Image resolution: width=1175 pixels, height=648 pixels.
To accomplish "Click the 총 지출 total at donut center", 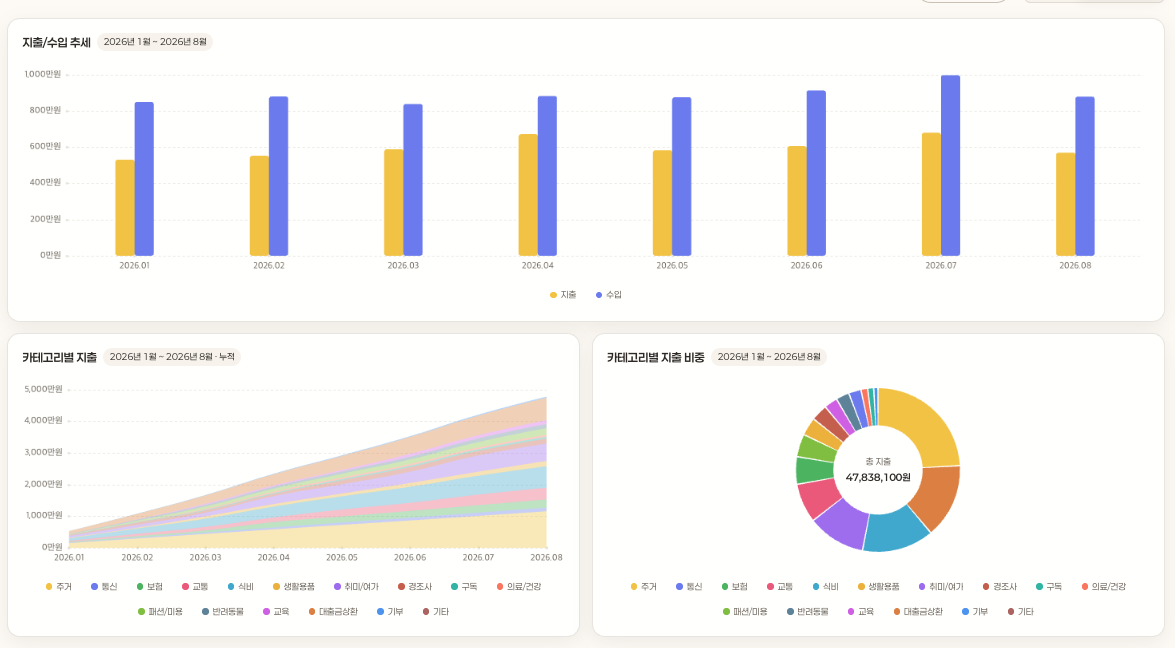I will 878,477.
